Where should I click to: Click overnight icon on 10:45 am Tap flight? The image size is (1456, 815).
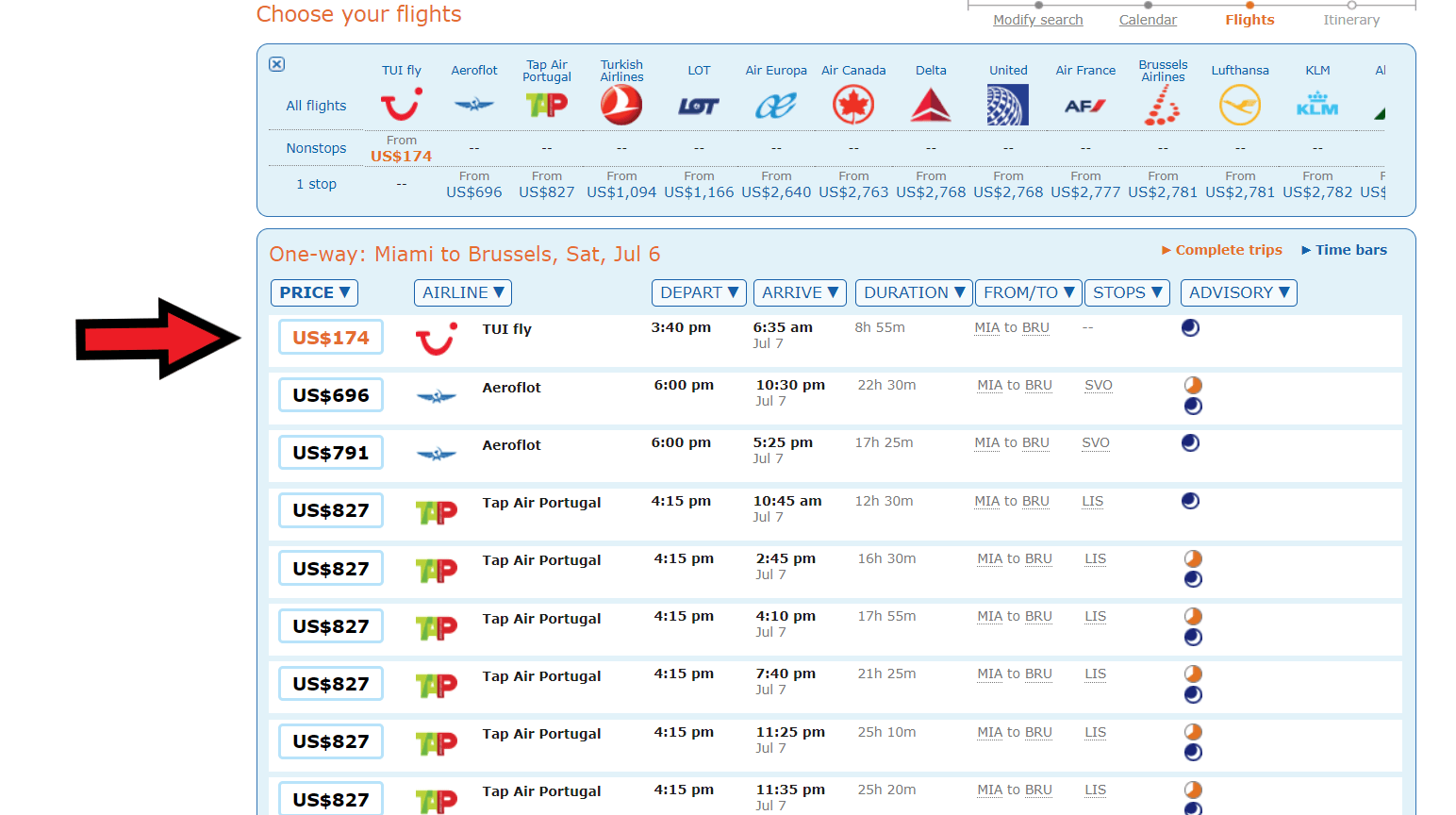tap(1191, 501)
